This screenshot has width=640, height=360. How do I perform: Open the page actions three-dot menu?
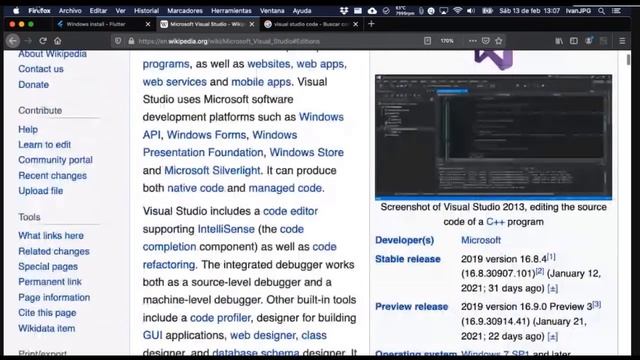(x=473, y=41)
